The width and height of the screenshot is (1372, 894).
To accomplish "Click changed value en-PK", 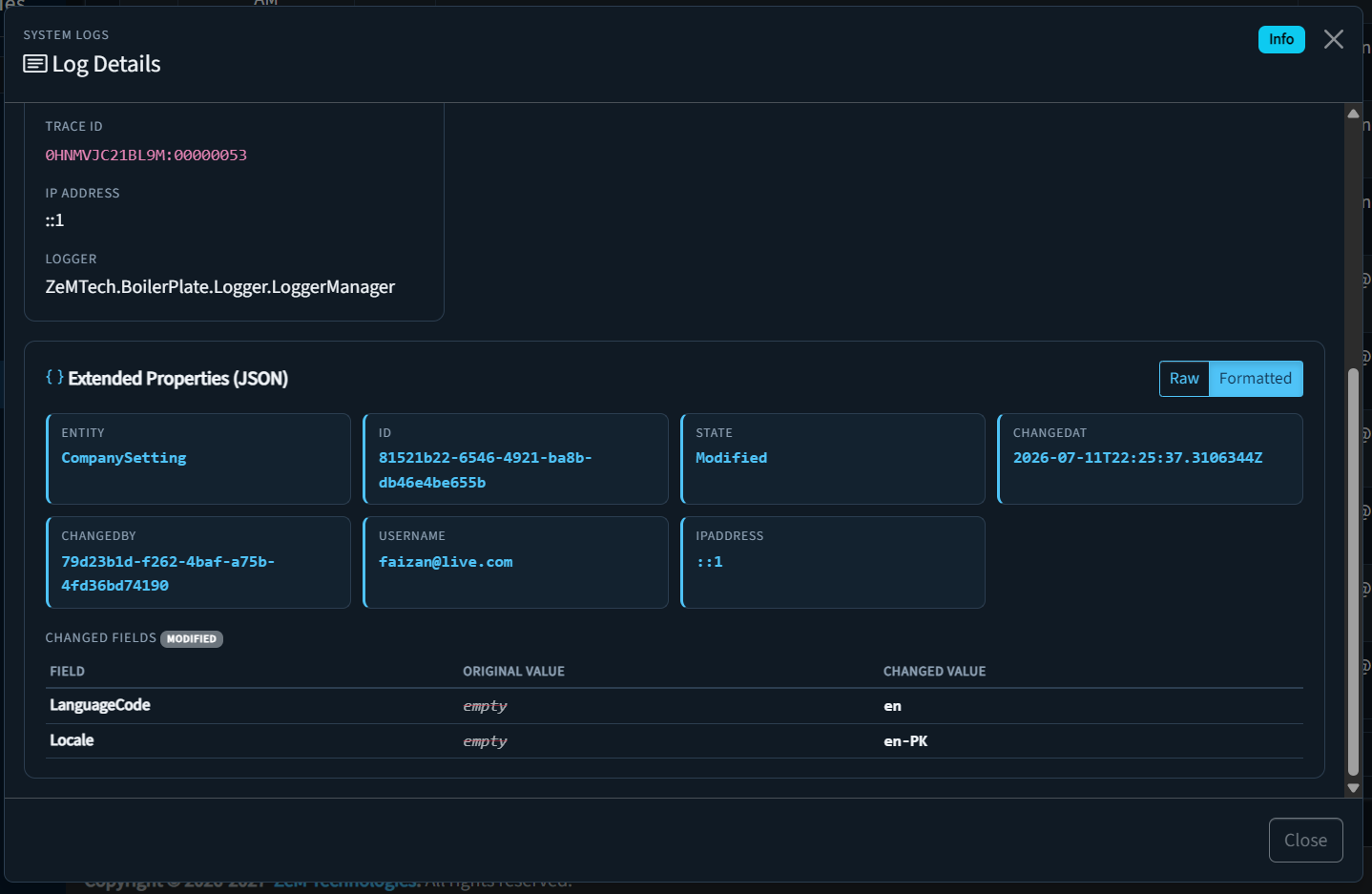I will click(x=905, y=741).
